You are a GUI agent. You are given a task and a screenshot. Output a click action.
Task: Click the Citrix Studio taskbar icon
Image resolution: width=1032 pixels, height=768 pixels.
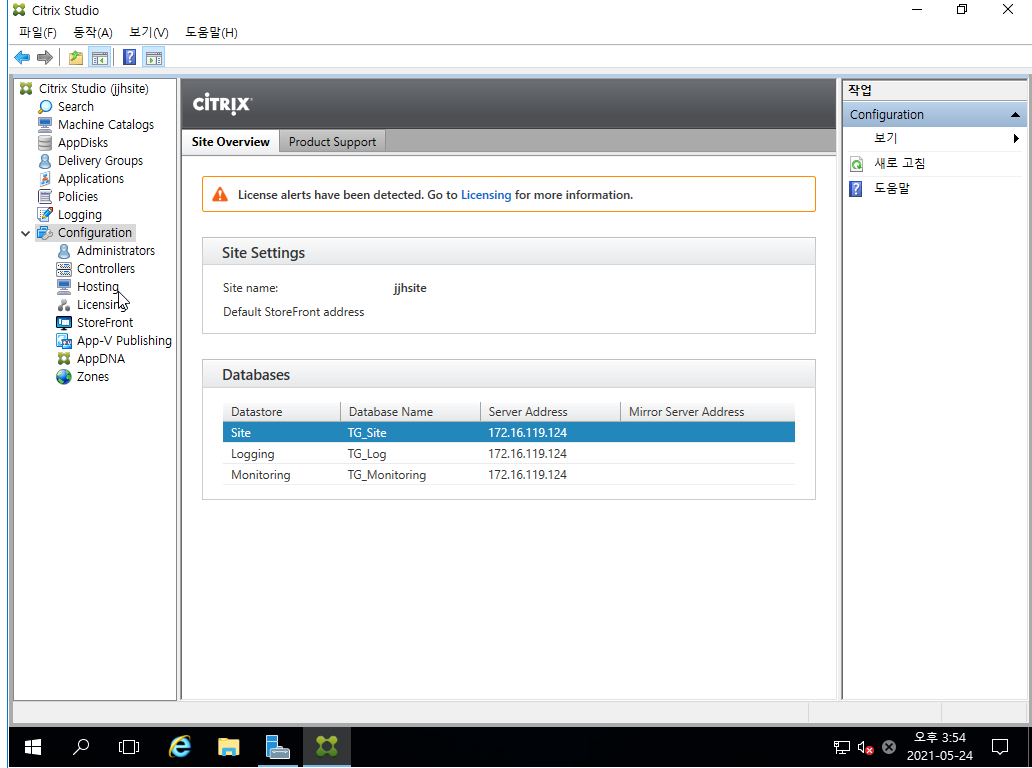(x=326, y=747)
